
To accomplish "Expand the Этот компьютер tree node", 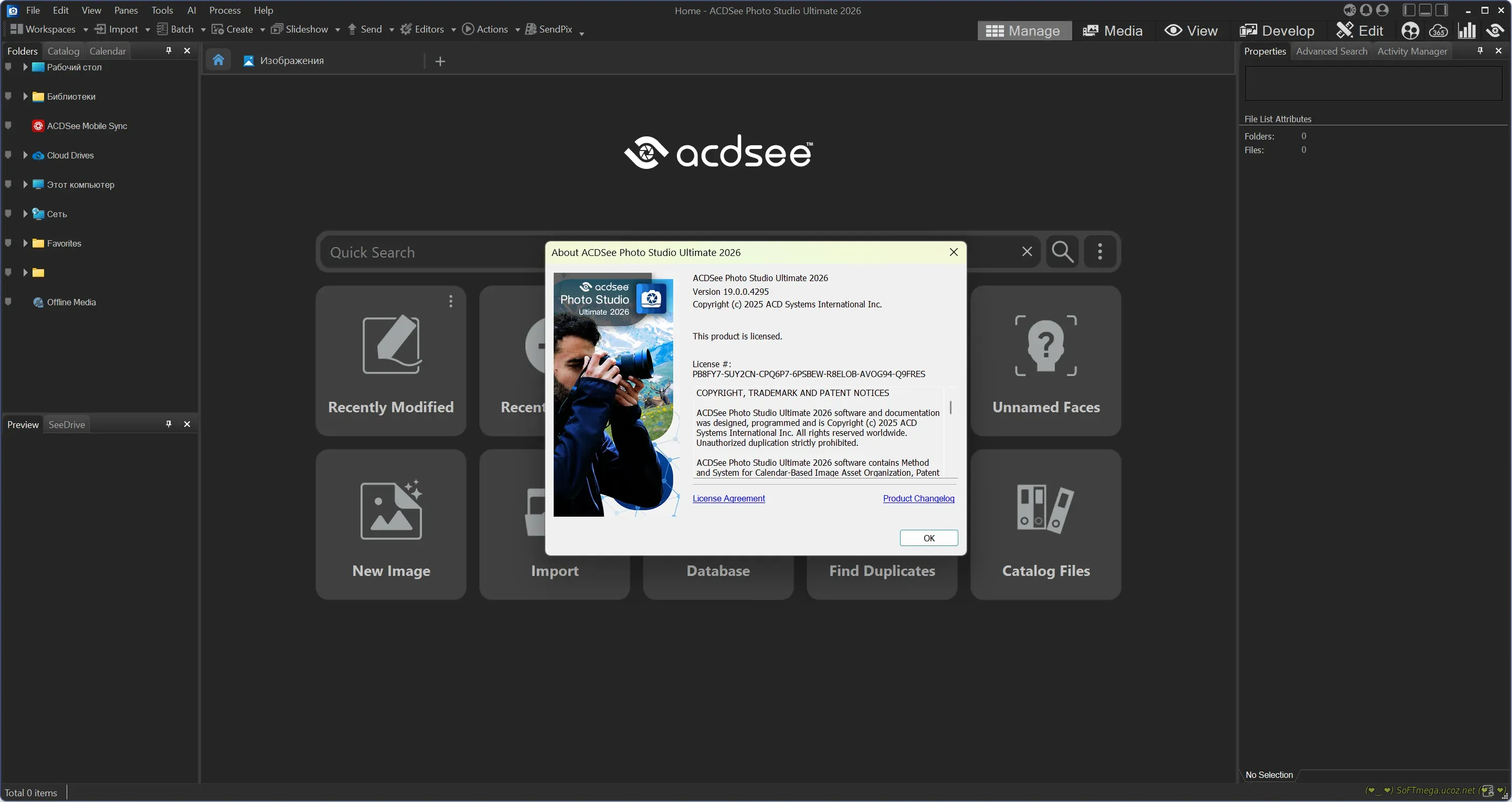I will pyautogui.click(x=25, y=184).
